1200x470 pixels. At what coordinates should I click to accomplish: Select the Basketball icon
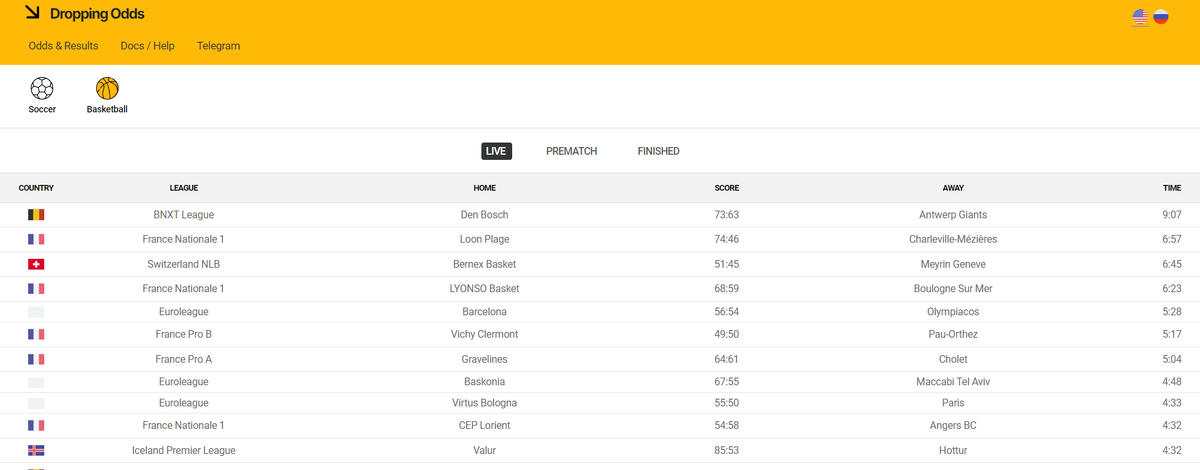click(107, 89)
